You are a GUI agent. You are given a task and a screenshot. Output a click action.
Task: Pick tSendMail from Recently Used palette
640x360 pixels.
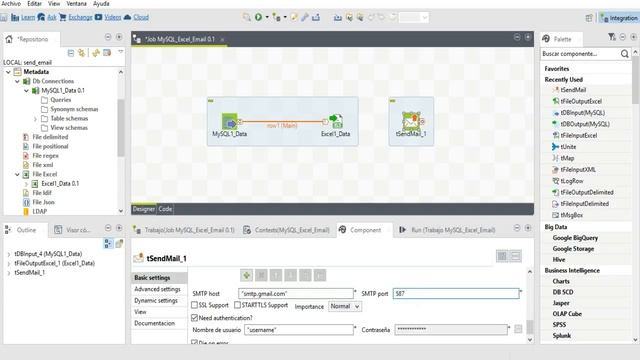573,90
